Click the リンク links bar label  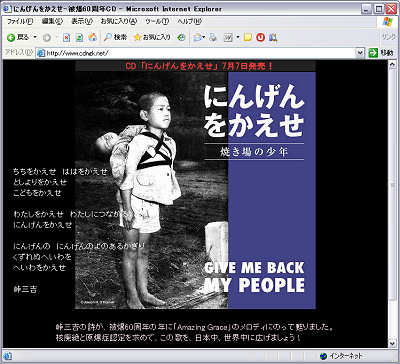389,37
